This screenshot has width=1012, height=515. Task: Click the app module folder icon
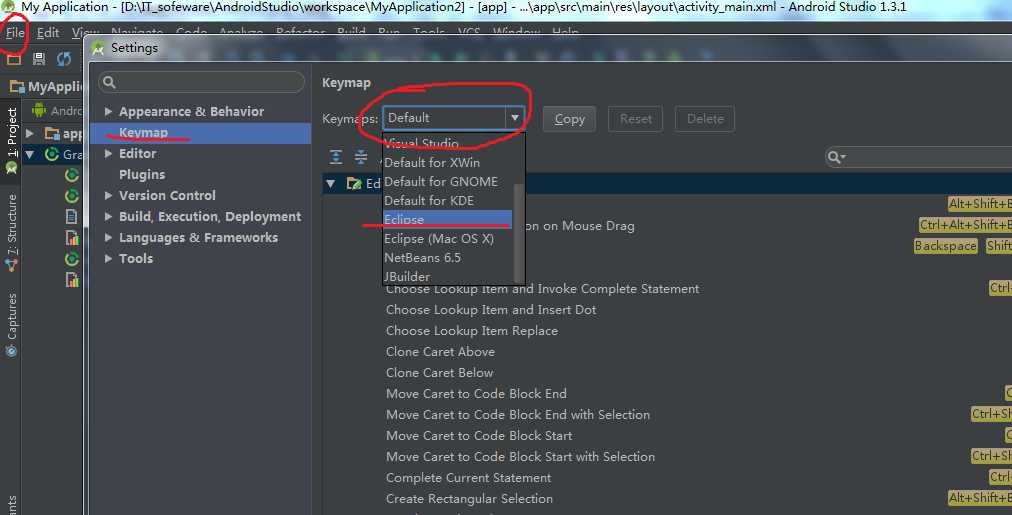(x=52, y=134)
